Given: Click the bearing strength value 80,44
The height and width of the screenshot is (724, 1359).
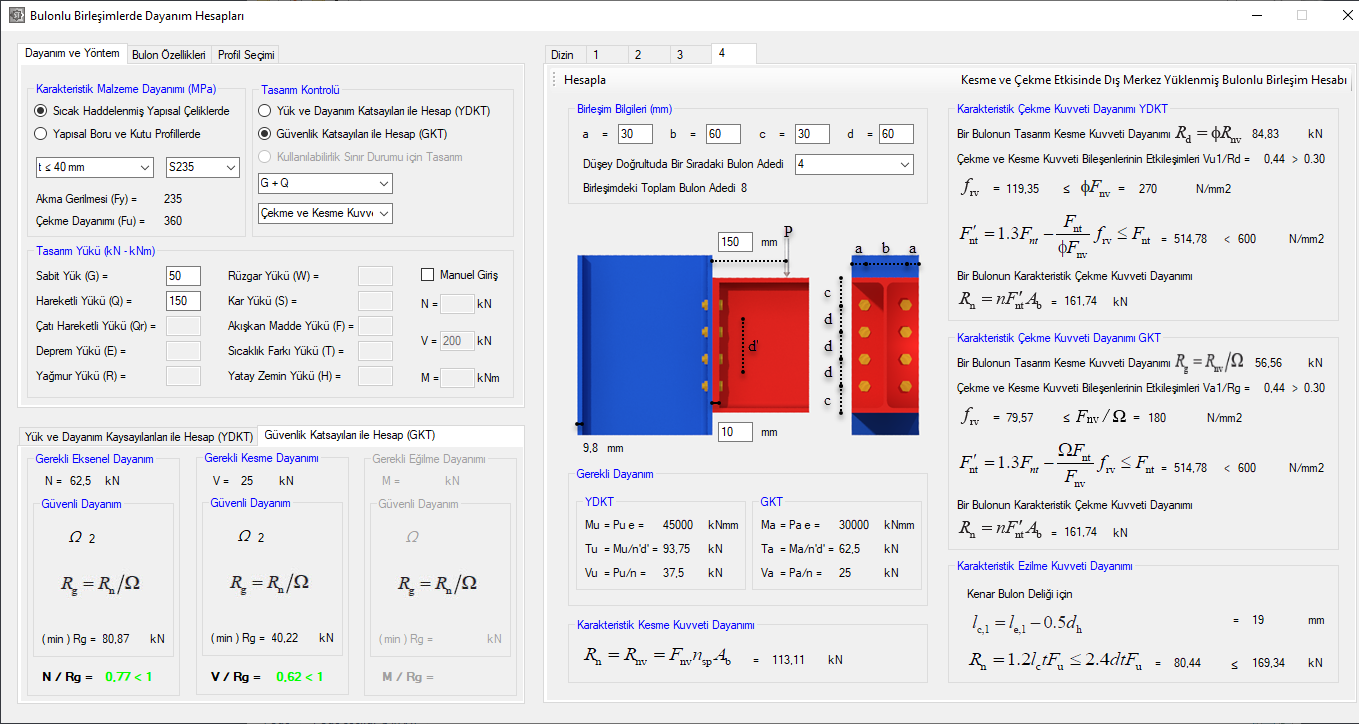Looking at the screenshot, I should pos(1187,662).
